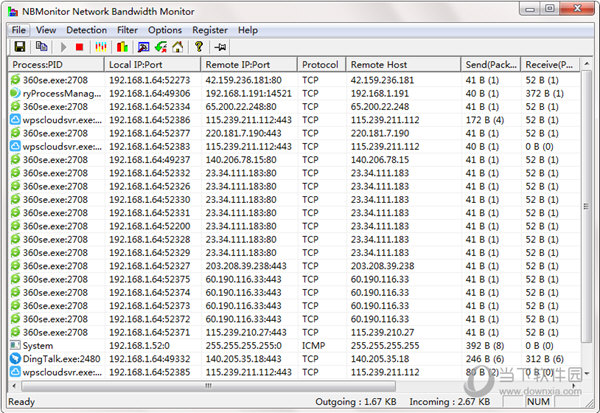Click remote address 192.168.1.191:14521
The image size is (600, 413).
[249, 93]
